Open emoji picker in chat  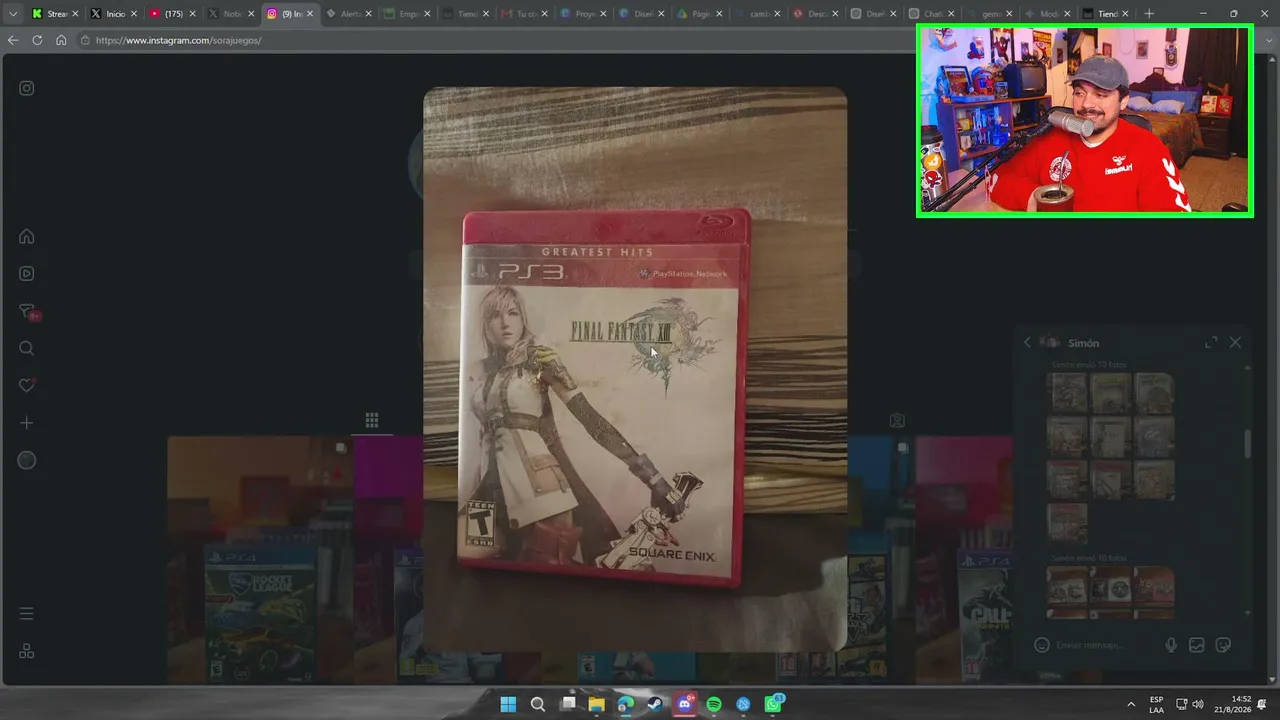point(1041,645)
